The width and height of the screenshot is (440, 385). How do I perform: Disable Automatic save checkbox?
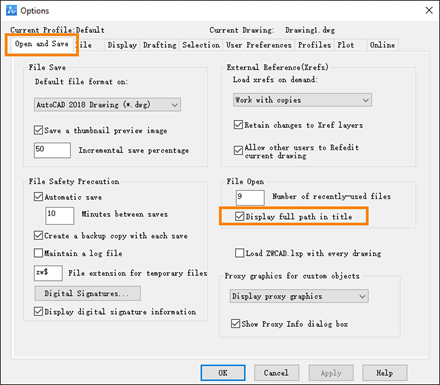[x=38, y=197]
